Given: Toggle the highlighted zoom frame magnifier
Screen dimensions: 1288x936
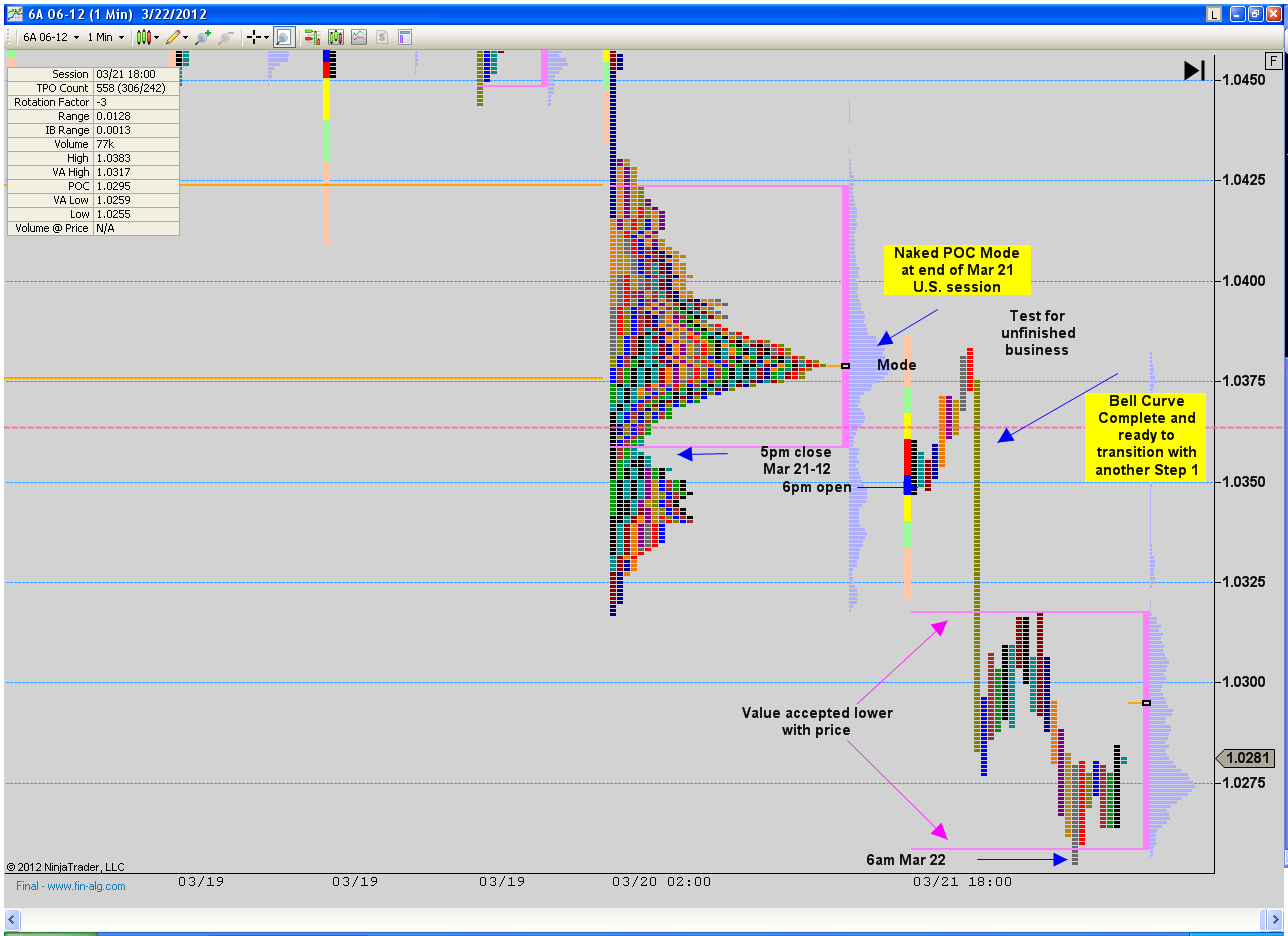Looking at the screenshot, I should coord(283,37).
